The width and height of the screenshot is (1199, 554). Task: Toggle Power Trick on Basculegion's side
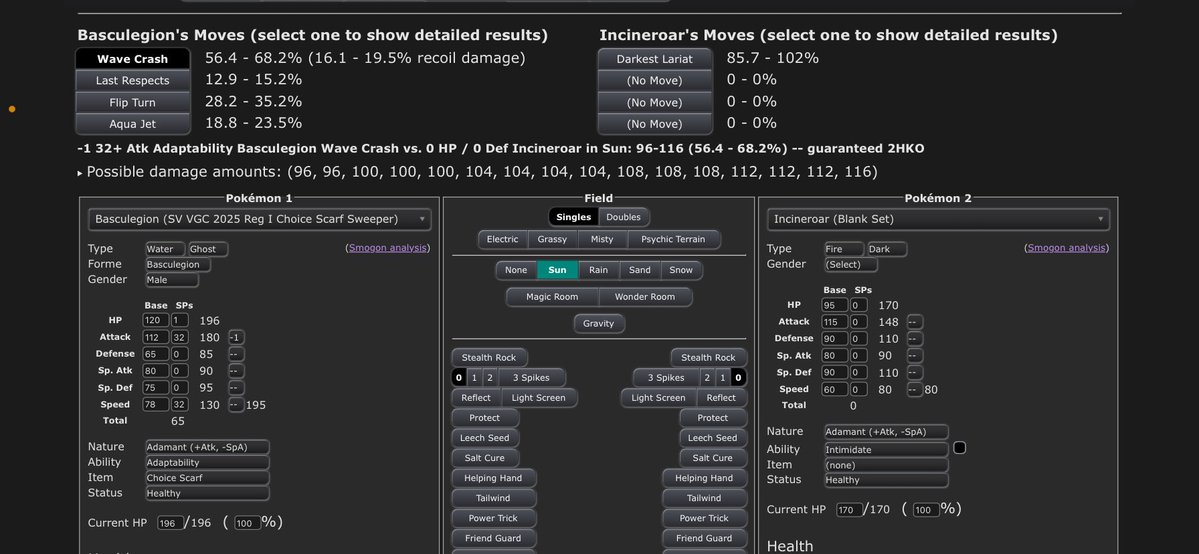[x=494, y=518]
